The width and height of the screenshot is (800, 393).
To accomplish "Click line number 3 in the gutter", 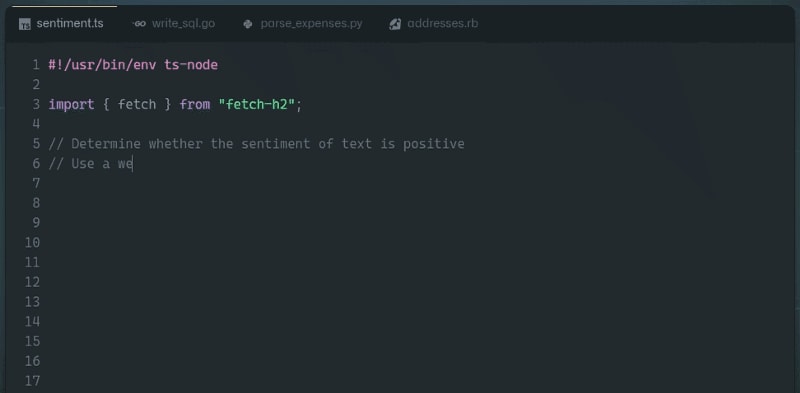I will (36, 105).
